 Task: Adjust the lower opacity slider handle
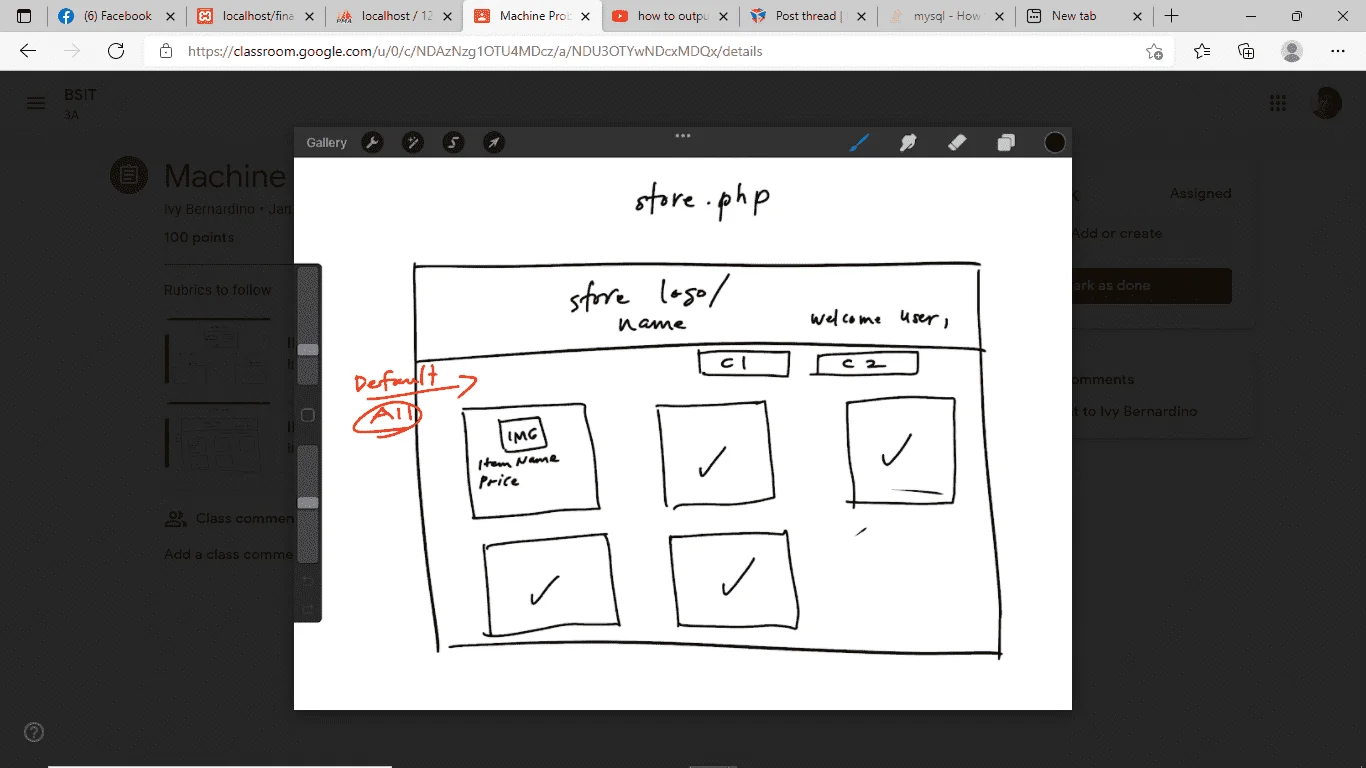(x=308, y=502)
